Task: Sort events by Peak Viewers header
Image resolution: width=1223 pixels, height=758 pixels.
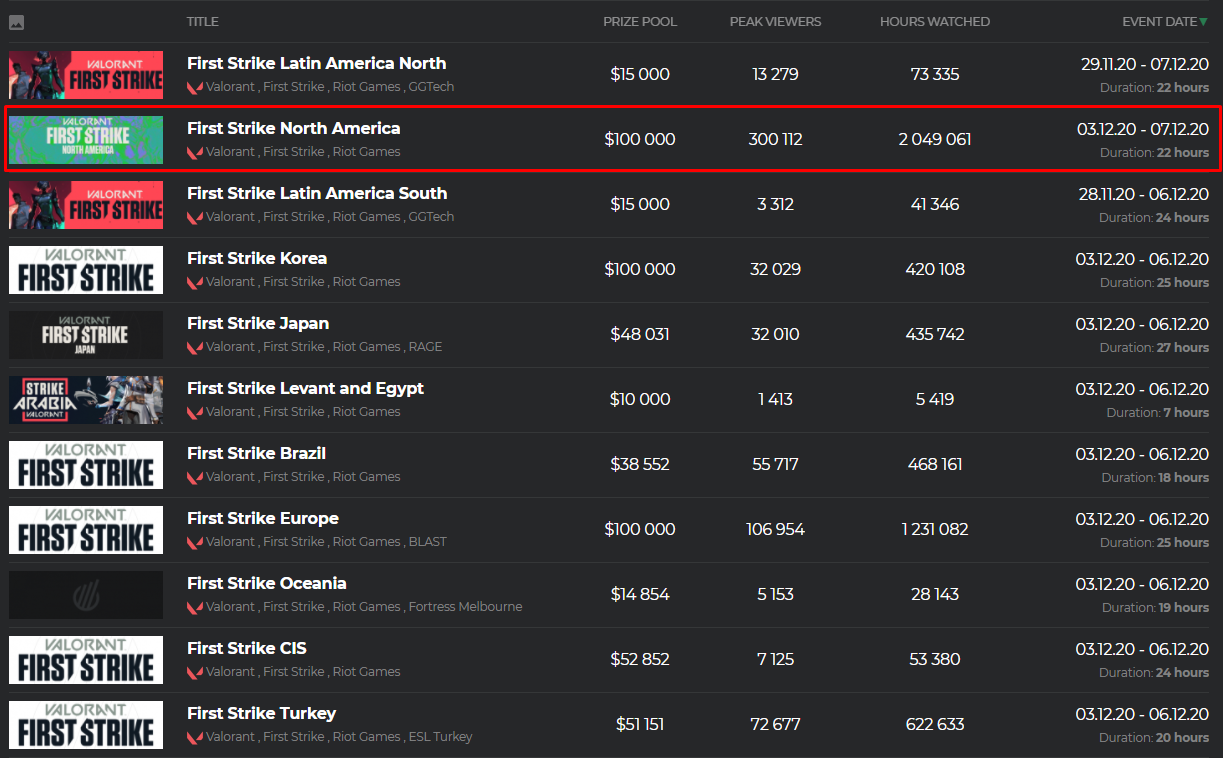Action: tap(776, 22)
